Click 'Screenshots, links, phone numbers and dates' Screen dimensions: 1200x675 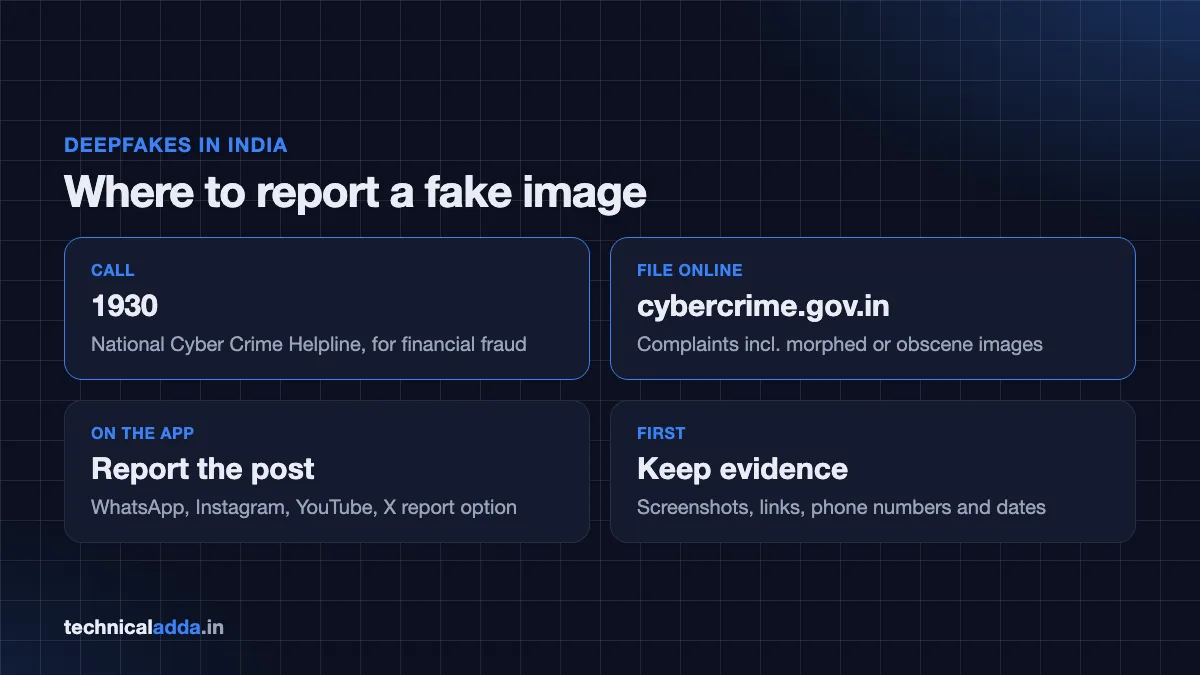pyautogui.click(x=841, y=507)
